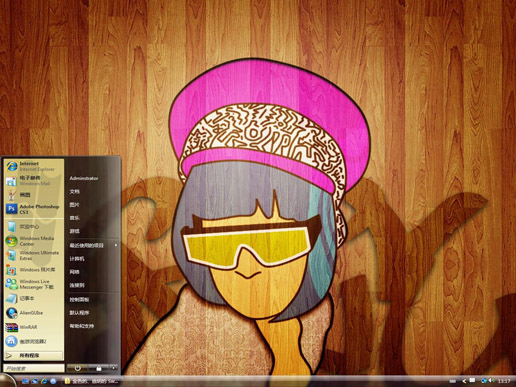The width and height of the screenshot is (516, 387).
Task: Open Windows Mail email entry
Action: [x=33, y=180]
